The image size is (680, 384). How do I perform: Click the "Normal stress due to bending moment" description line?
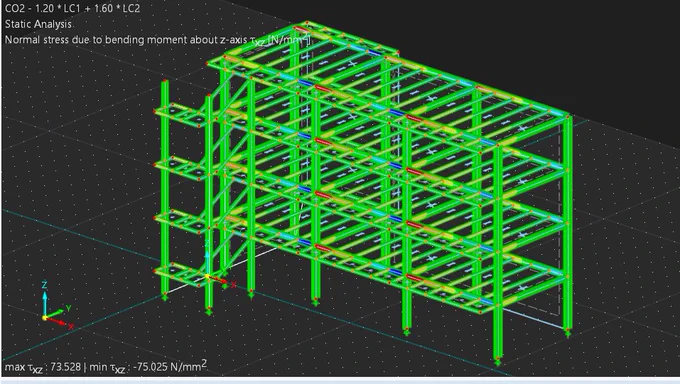pos(158,40)
